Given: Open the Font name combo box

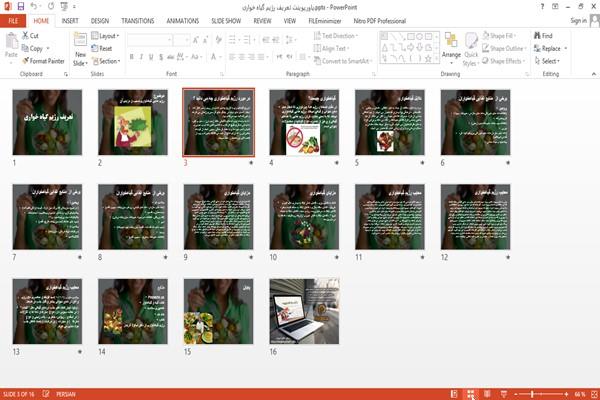Looking at the screenshot, I should (149, 39).
